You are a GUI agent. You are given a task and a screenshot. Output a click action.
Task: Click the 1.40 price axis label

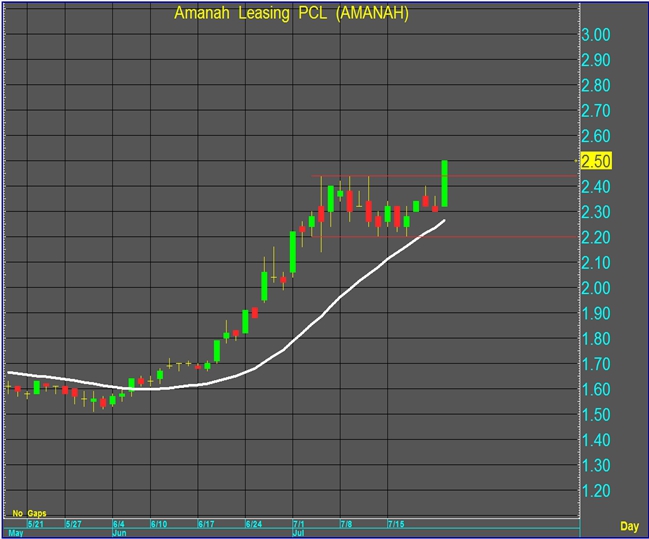click(596, 440)
